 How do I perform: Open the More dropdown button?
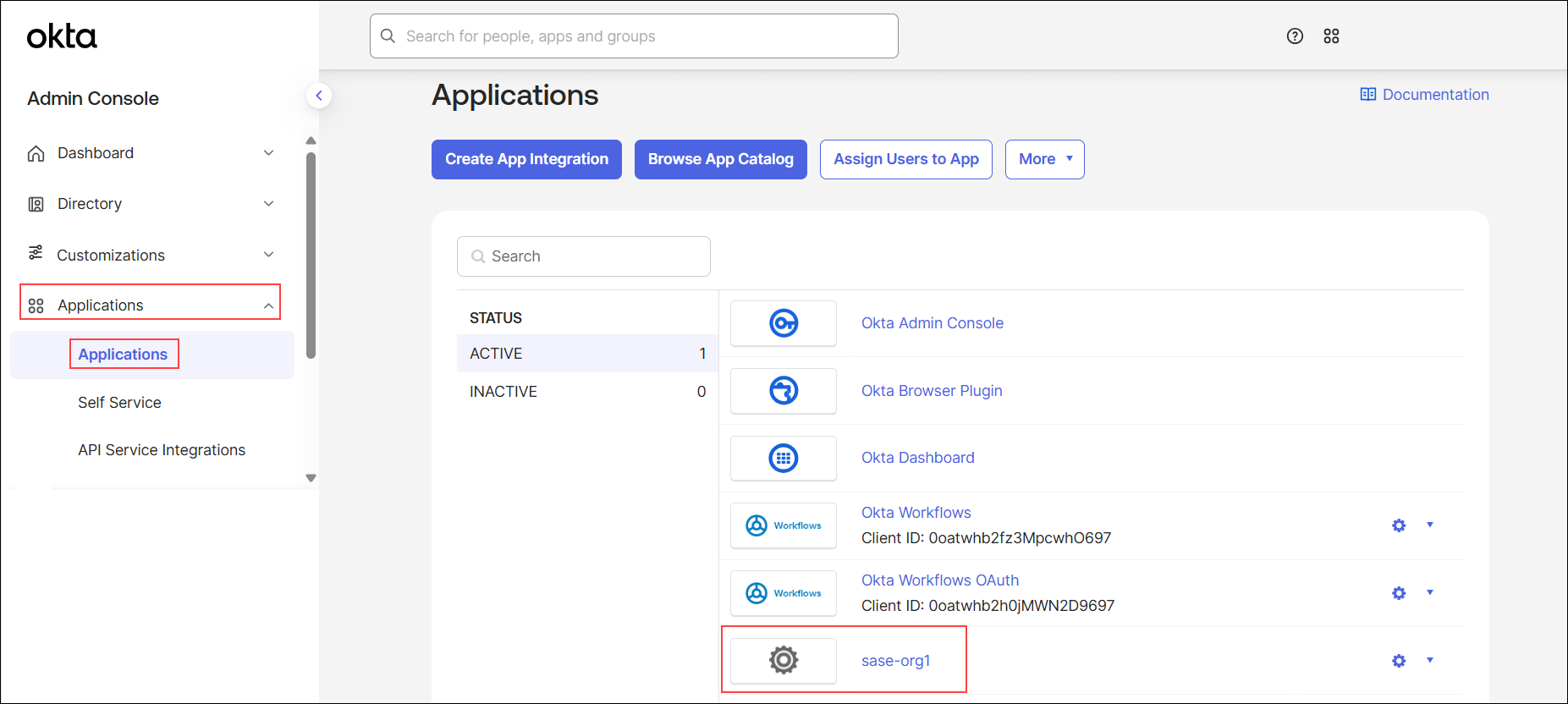pos(1044,159)
